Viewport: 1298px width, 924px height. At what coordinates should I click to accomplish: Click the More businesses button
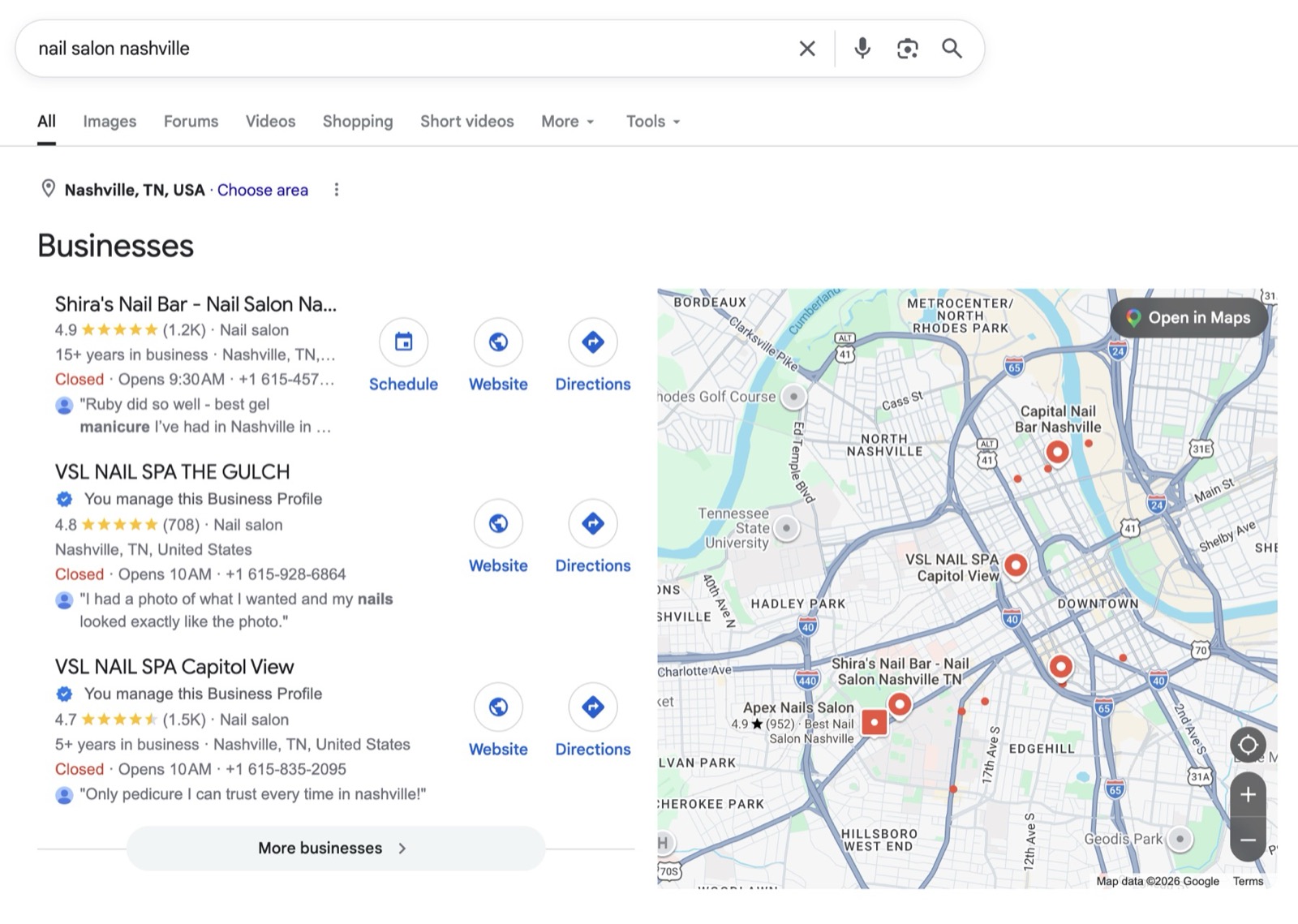[336, 848]
